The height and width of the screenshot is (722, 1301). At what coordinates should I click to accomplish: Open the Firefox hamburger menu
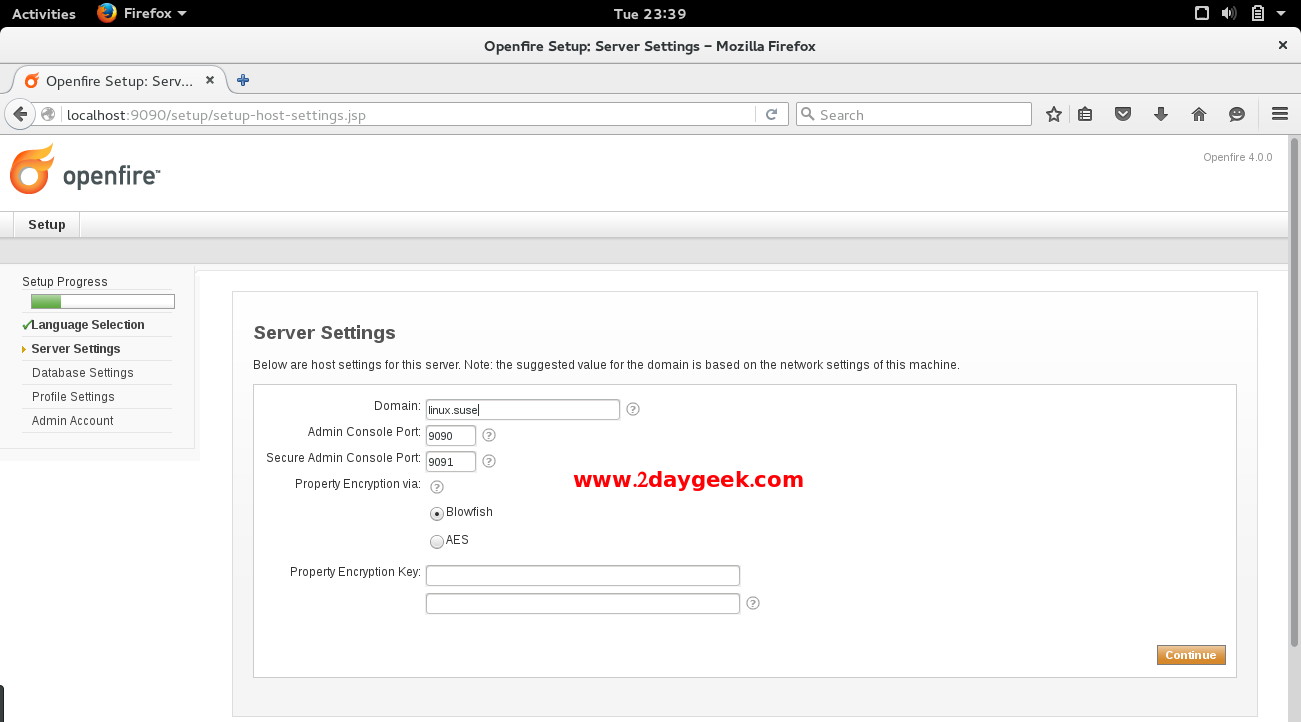point(1280,114)
